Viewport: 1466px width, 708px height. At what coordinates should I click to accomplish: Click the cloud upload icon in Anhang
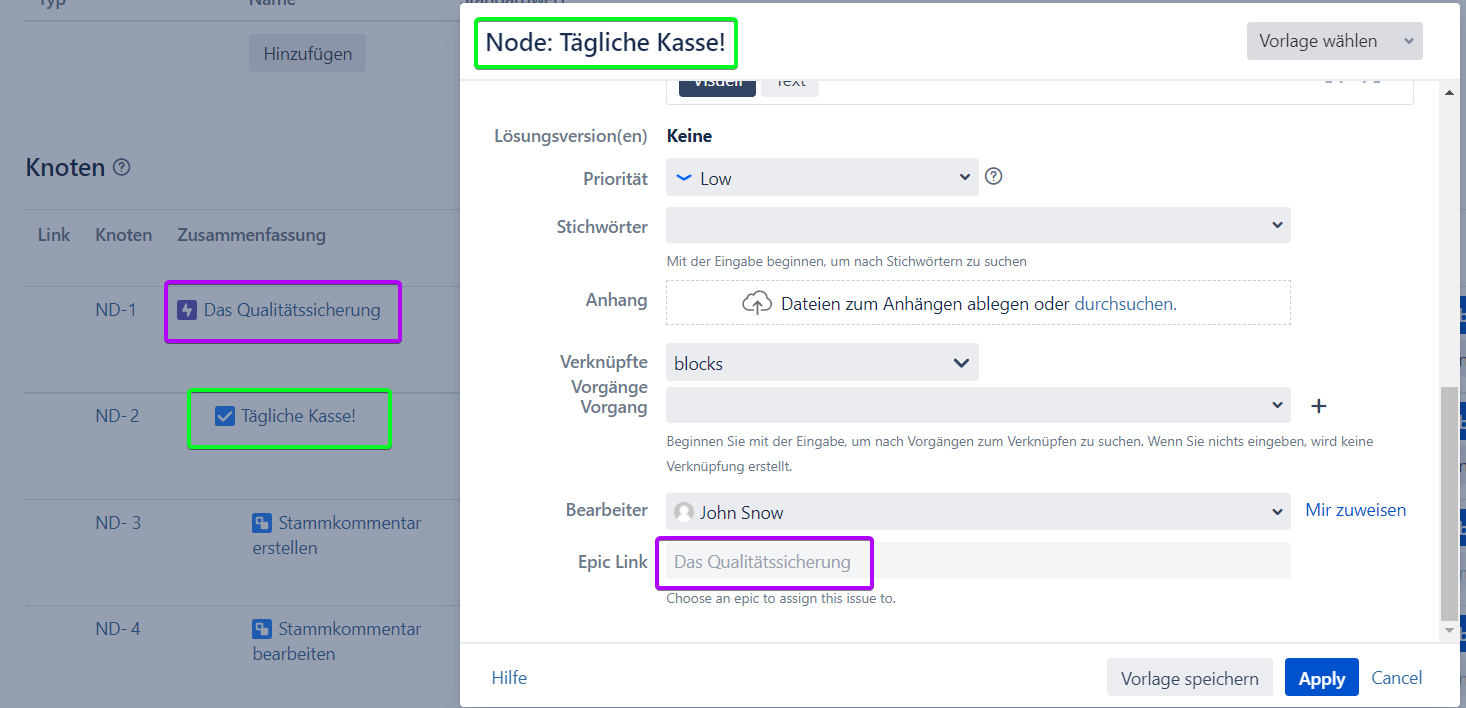pyautogui.click(x=757, y=303)
